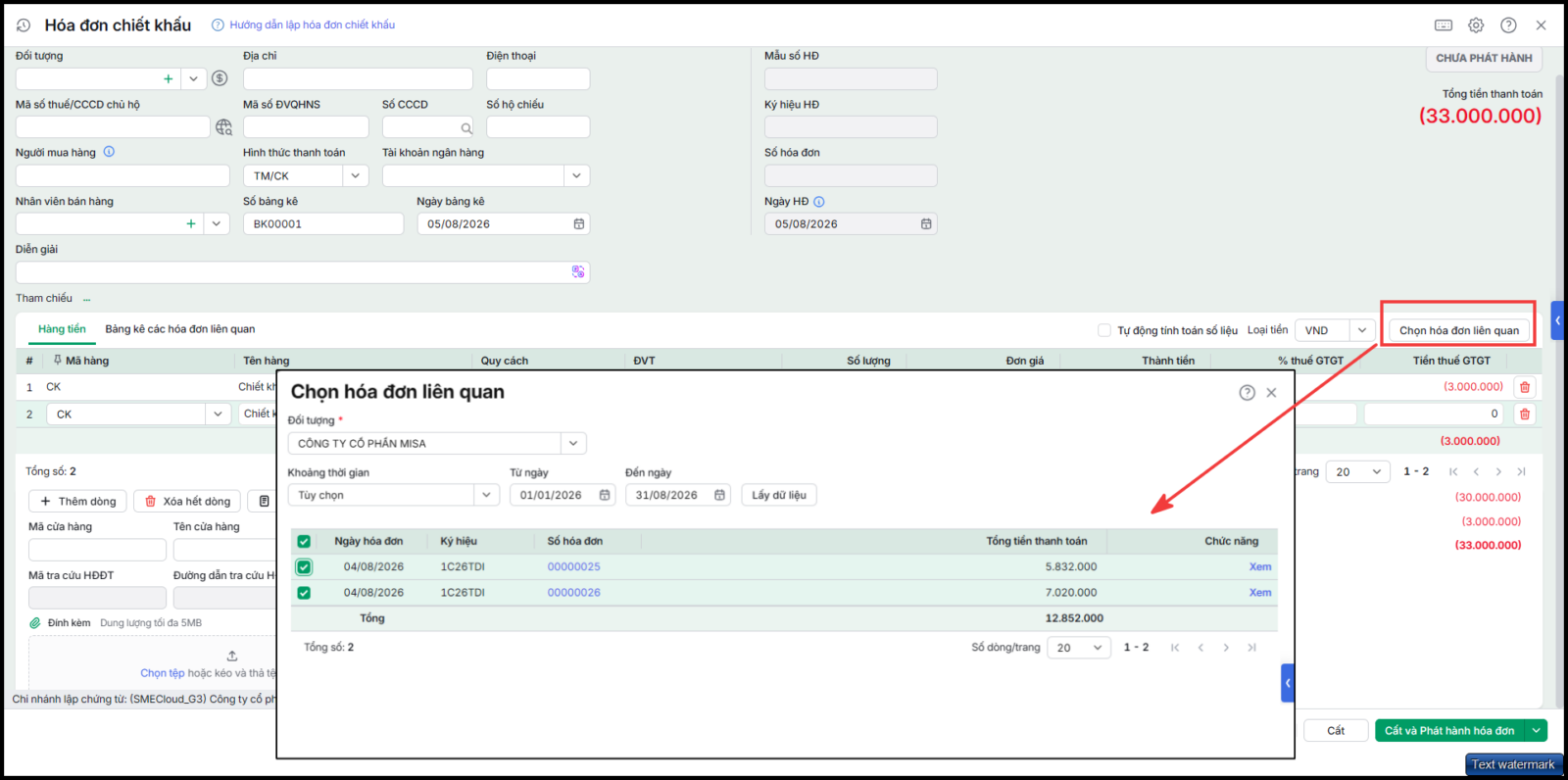This screenshot has height=780, width=1568.
Task: Click the dollar coin icon next to Đối tượng
Action: point(220,78)
